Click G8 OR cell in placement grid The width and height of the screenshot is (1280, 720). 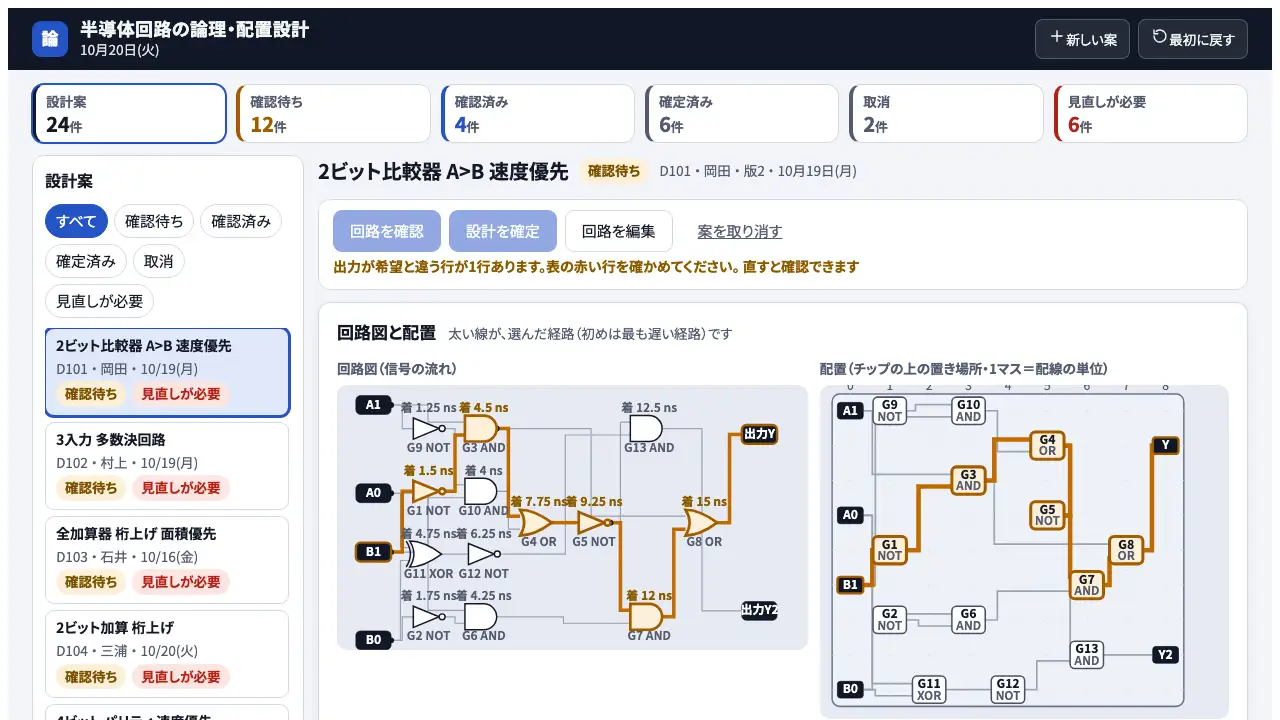(1126, 550)
